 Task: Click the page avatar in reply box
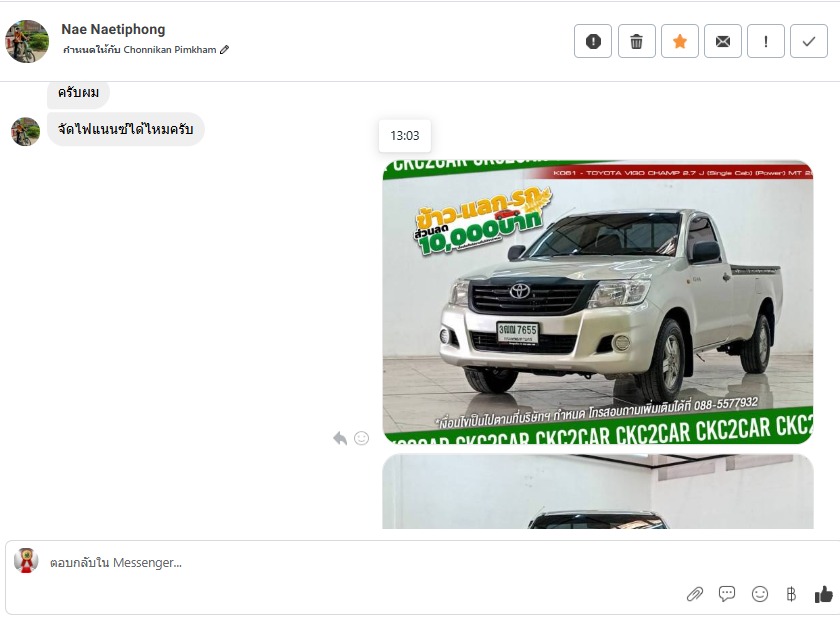click(26, 561)
